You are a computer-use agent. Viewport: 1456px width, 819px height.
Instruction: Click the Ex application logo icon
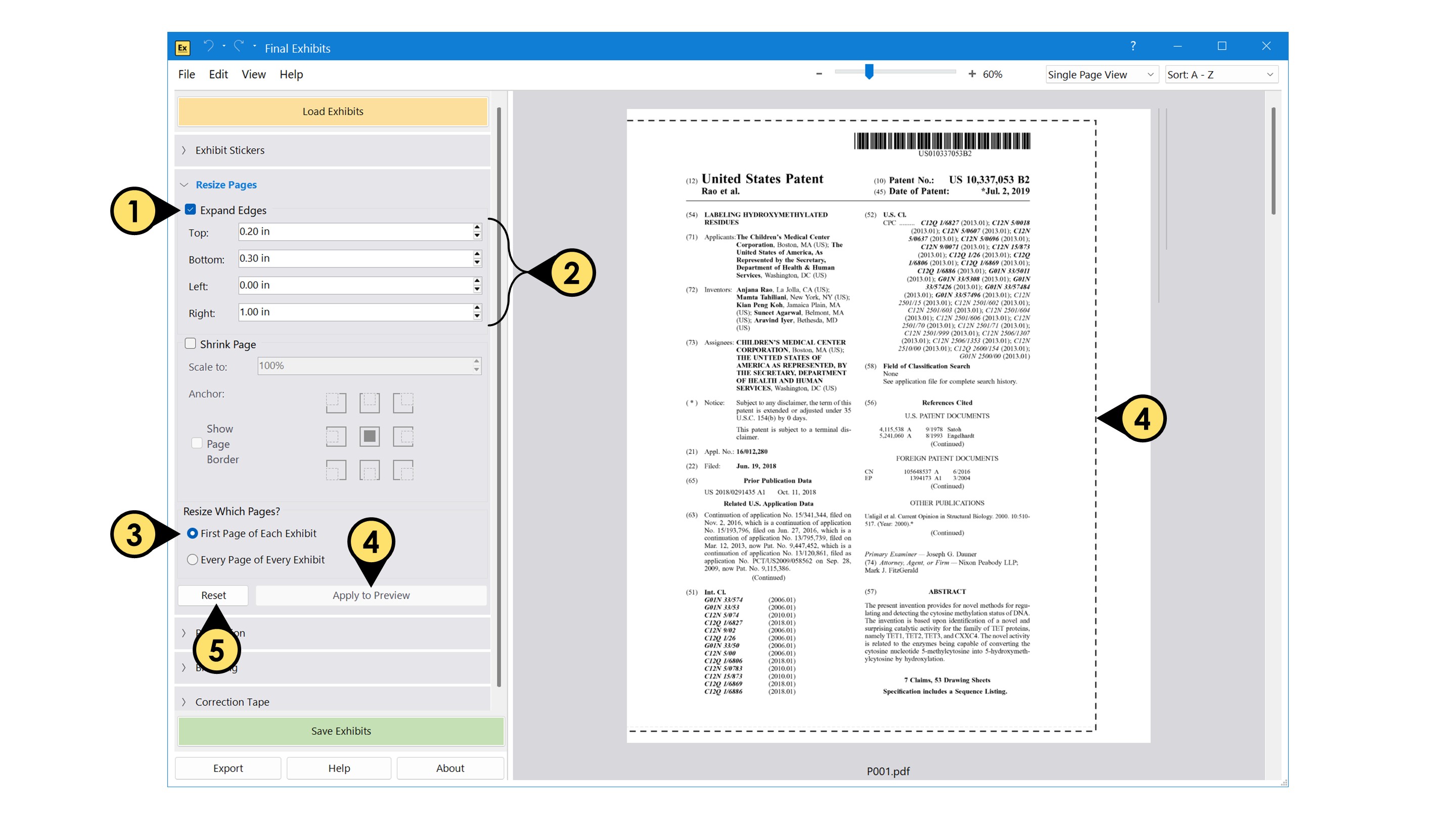(183, 48)
